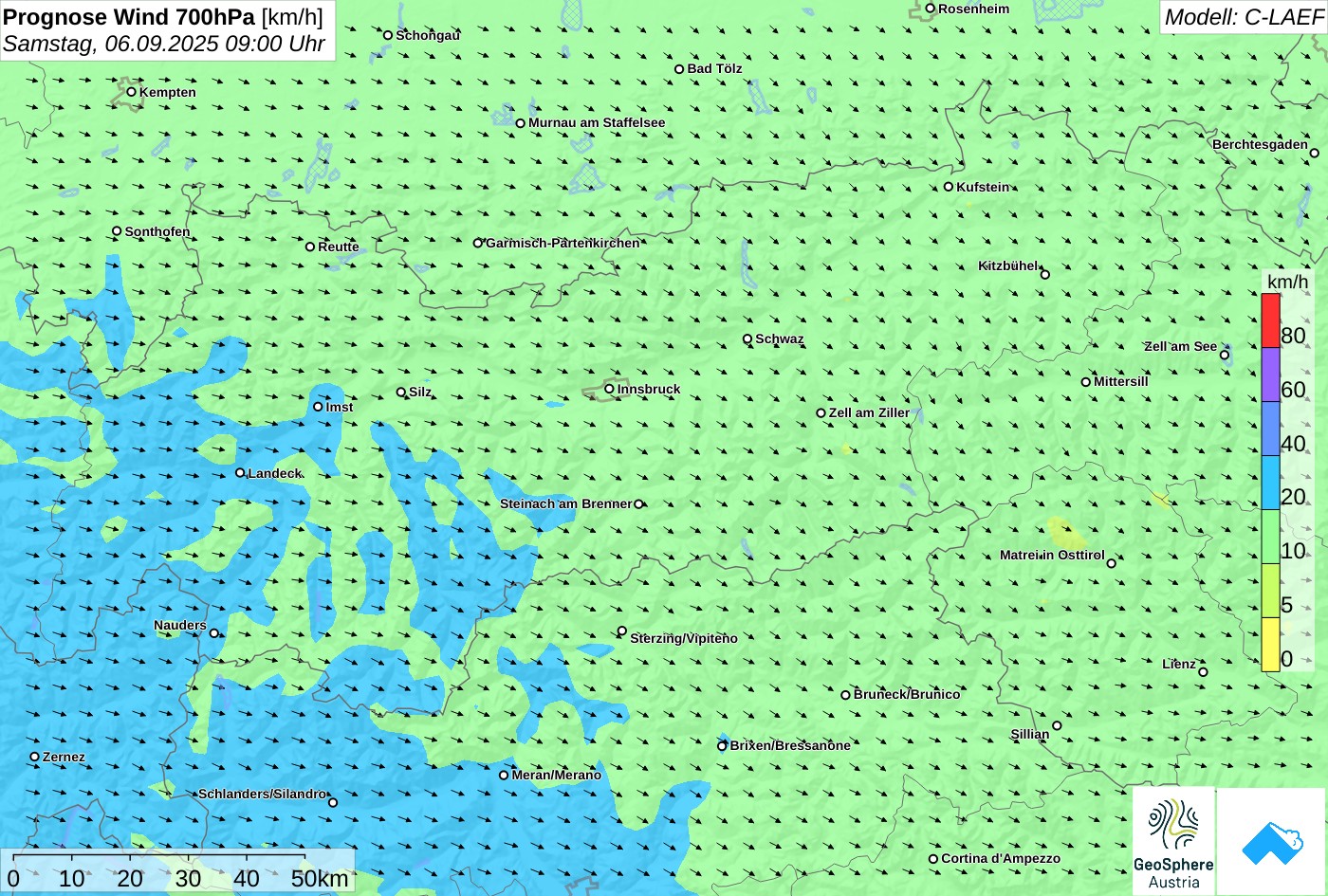The width and height of the screenshot is (1328, 896).
Task: Click the Rosenheim city marker
Action: click(931, 9)
